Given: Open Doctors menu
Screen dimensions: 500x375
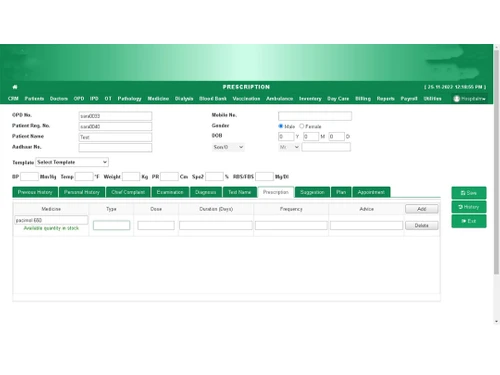Looking at the screenshot, I should pos(59,99).
